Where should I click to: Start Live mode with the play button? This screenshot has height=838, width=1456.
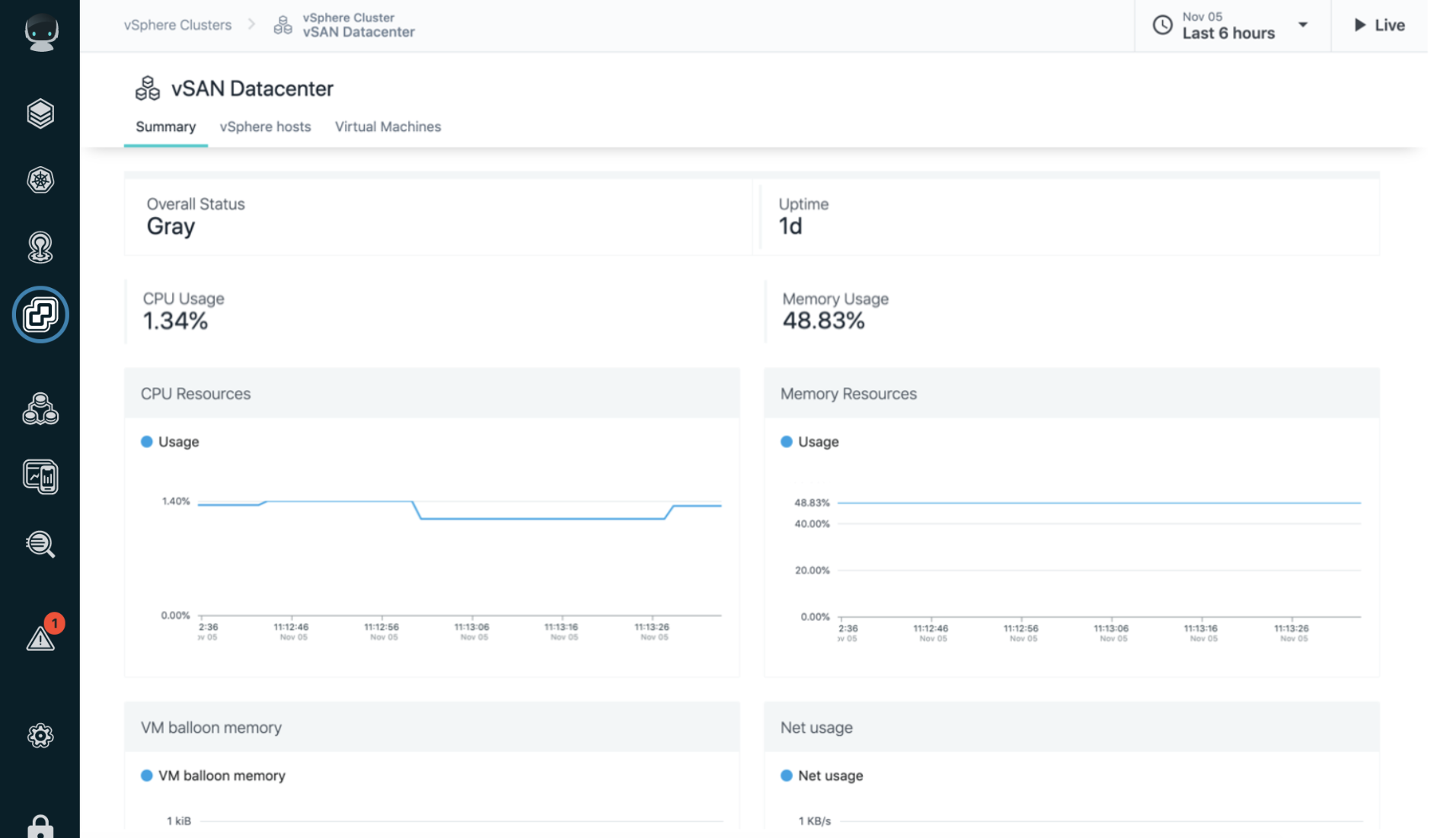1379,25
